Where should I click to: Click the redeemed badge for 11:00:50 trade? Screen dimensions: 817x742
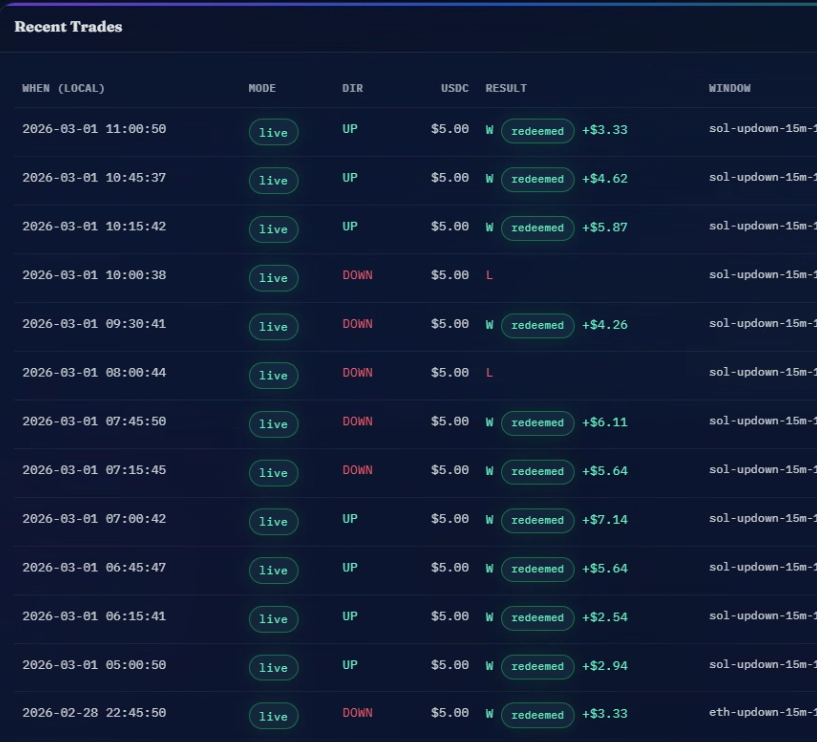[x=538, y=131]
